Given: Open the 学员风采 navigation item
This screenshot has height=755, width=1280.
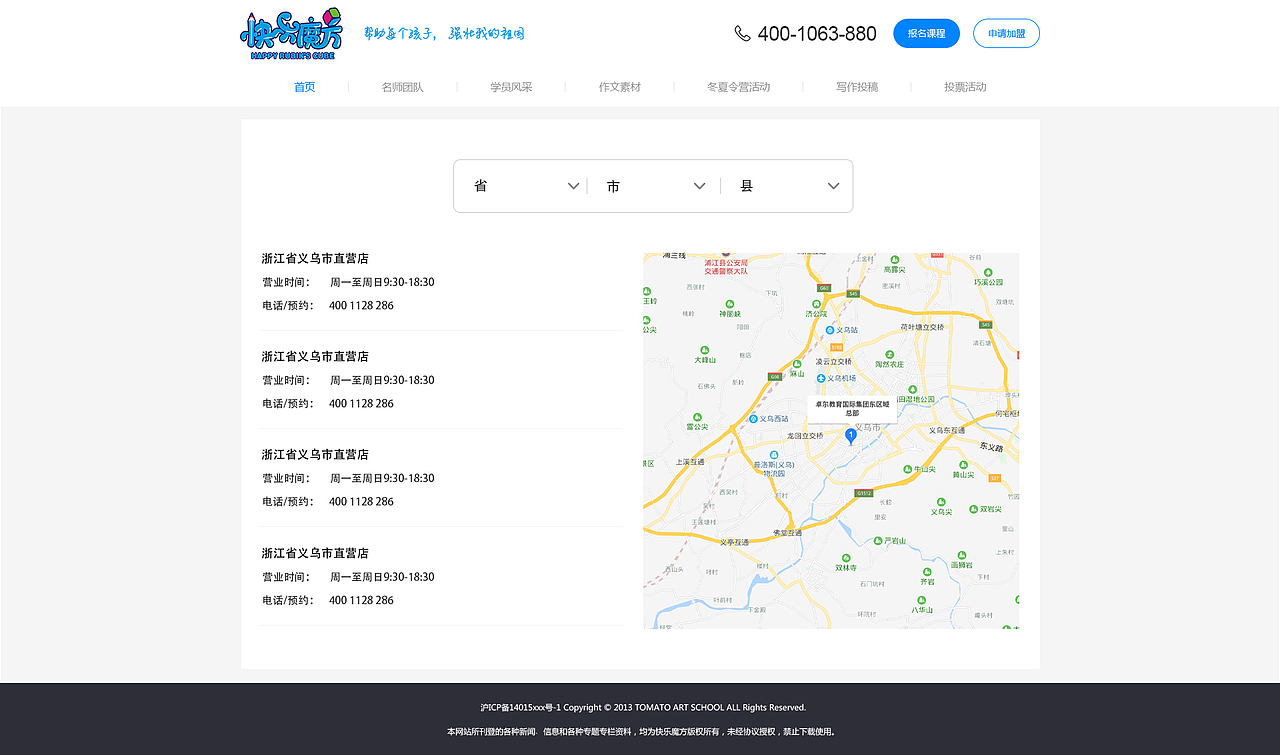Looking at the screenshot, I should (x=511, y=87).
